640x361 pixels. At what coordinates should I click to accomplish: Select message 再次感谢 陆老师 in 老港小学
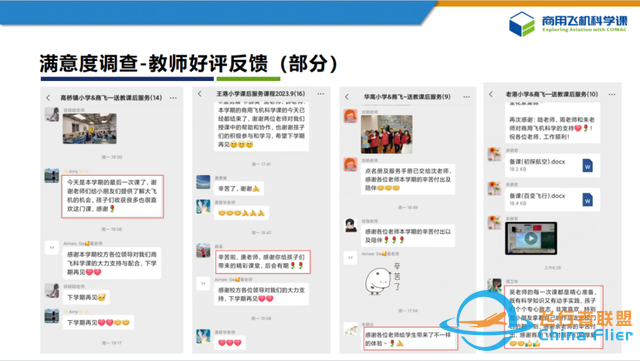coord(553,123)
